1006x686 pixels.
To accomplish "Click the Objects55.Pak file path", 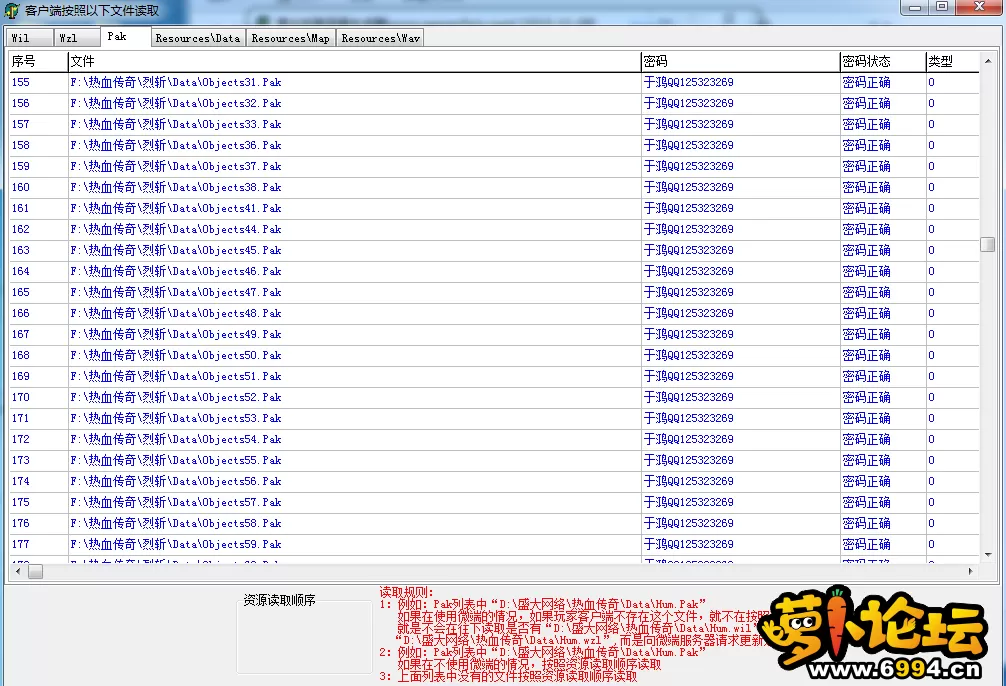I will click(176, 461).
